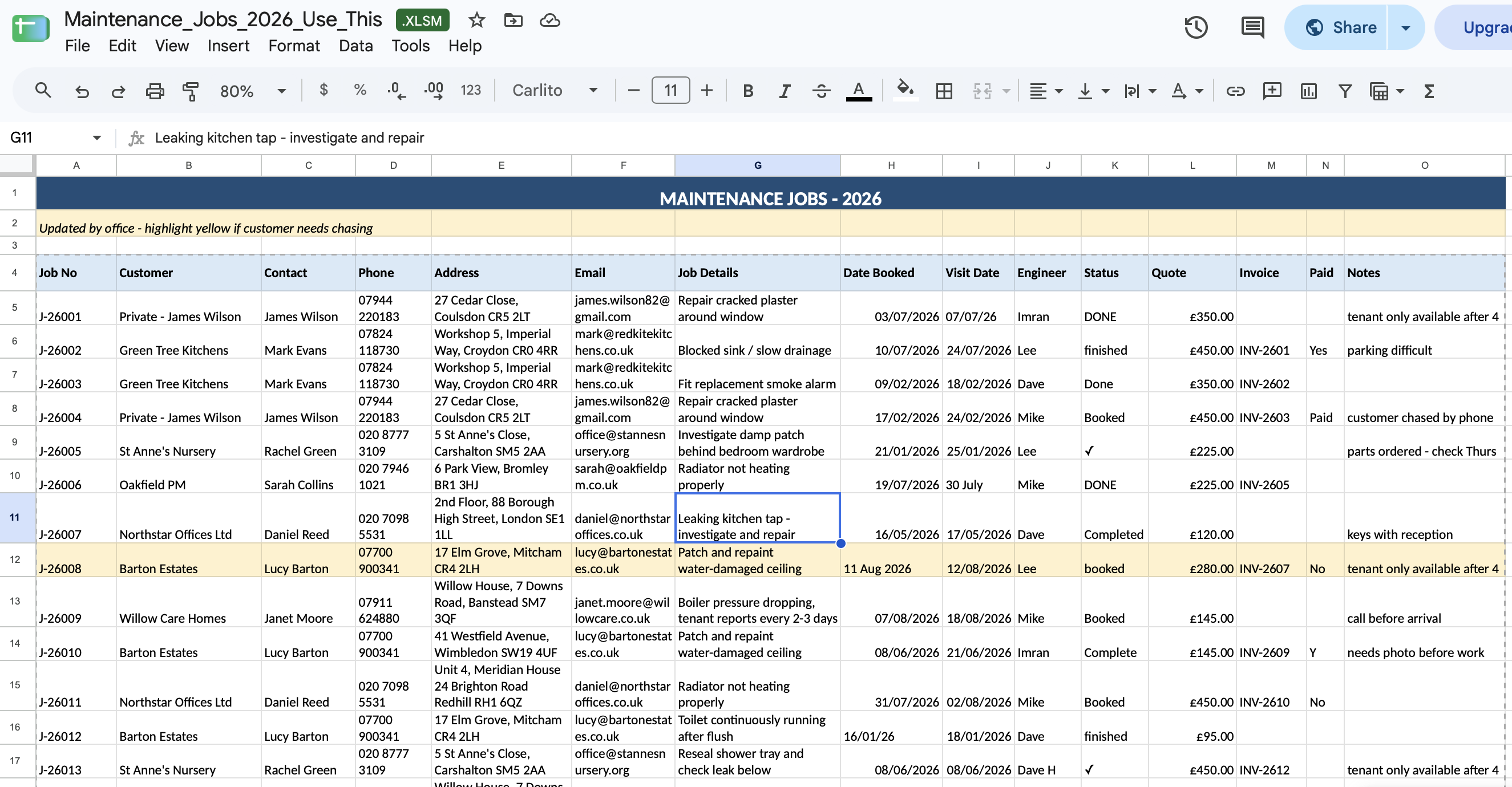The height and width of the screenshot is (787, 1512).
Task: Open the search menus magnifier tool
Action: point(43,90)
